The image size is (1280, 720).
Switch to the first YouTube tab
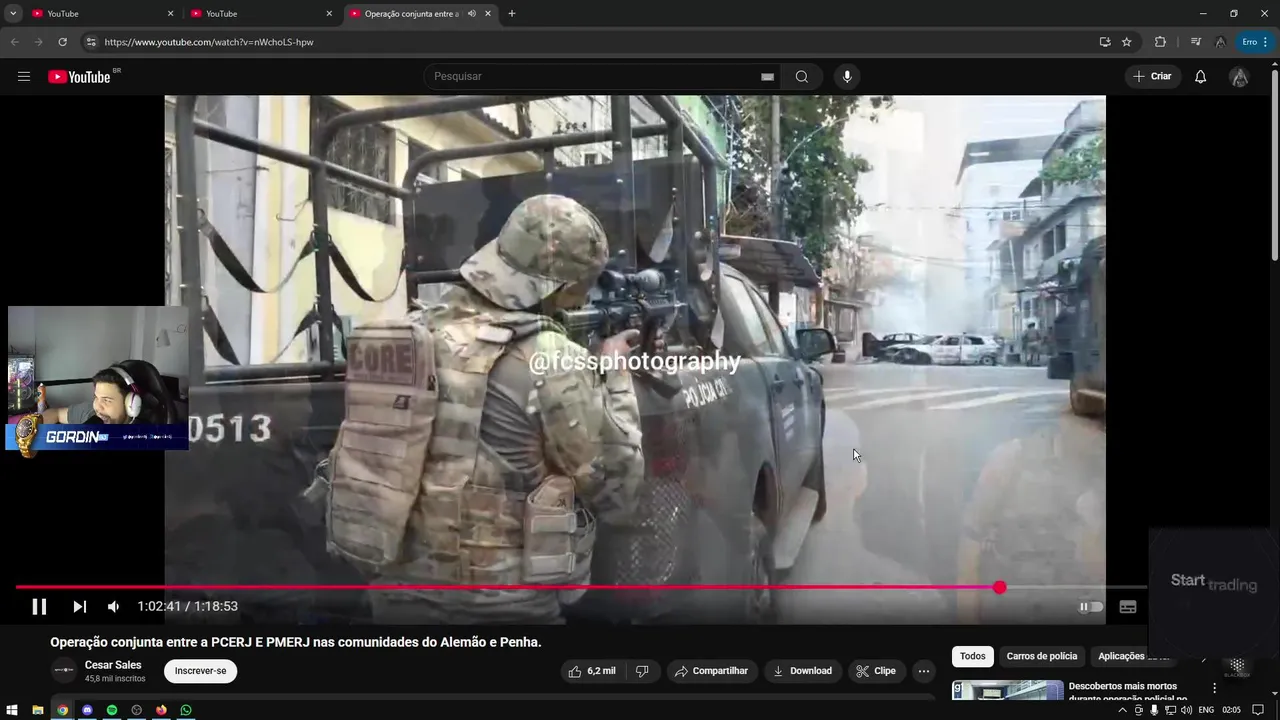pos(100,14)
